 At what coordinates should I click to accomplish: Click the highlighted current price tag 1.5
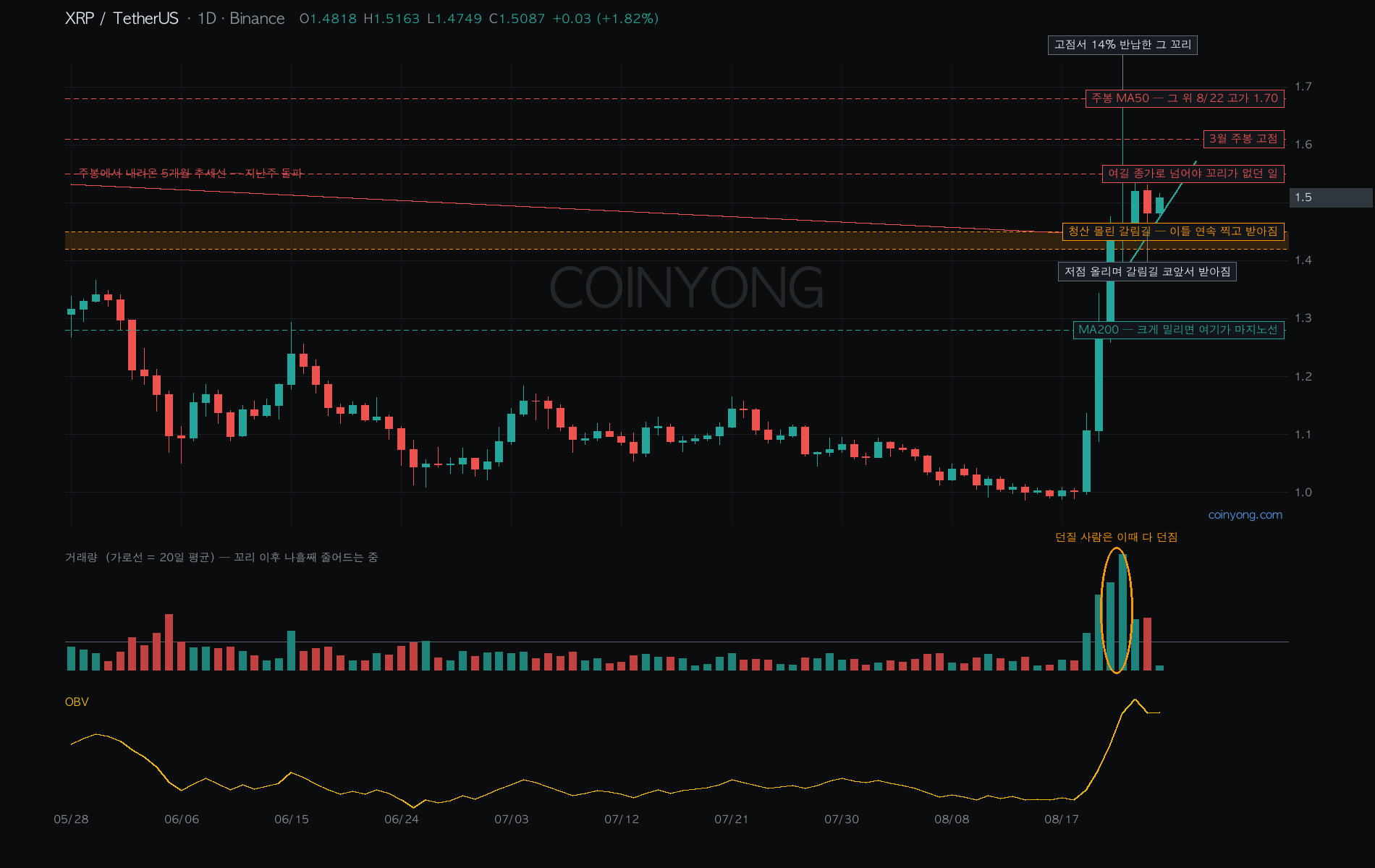point(1331,197)
